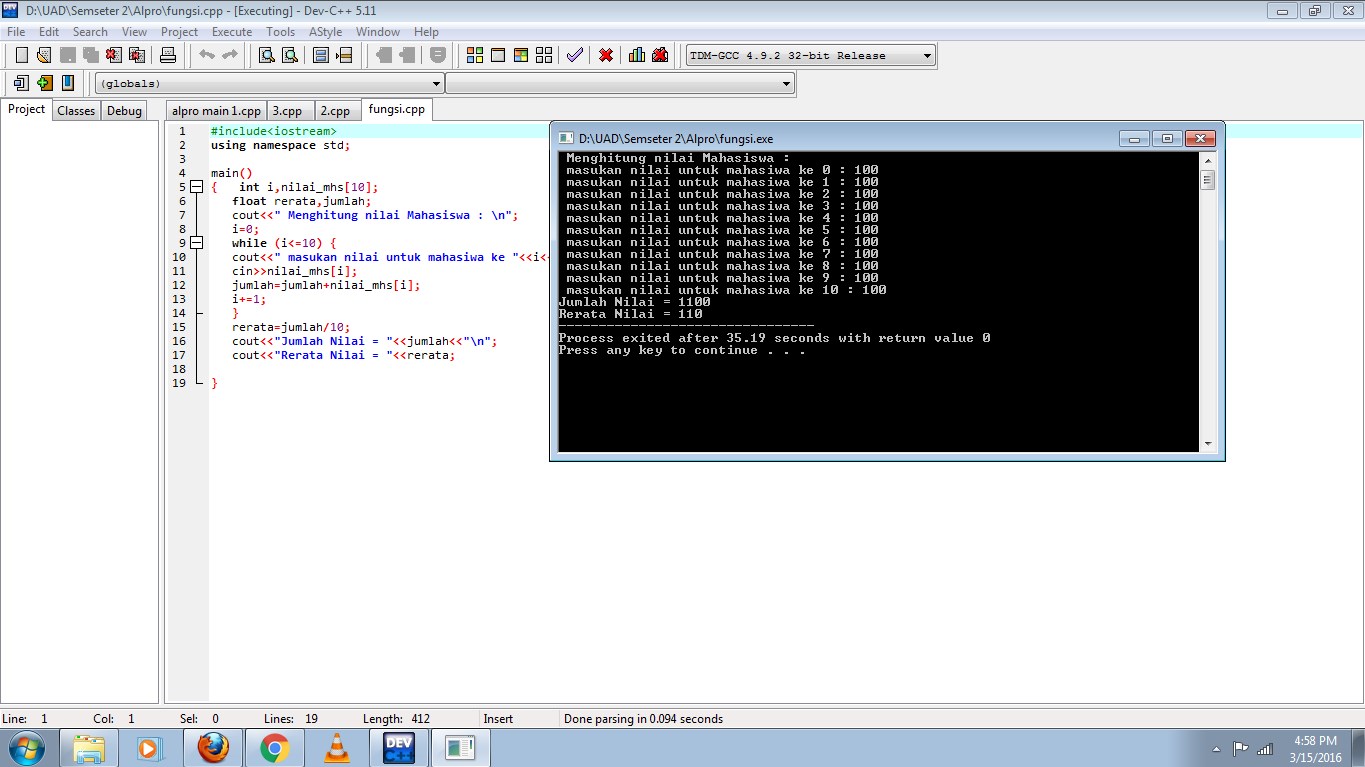Screen dimensions: 1365x767
Task: Click the Delete Profiling Information icon
Action: [x=660, y=55]
